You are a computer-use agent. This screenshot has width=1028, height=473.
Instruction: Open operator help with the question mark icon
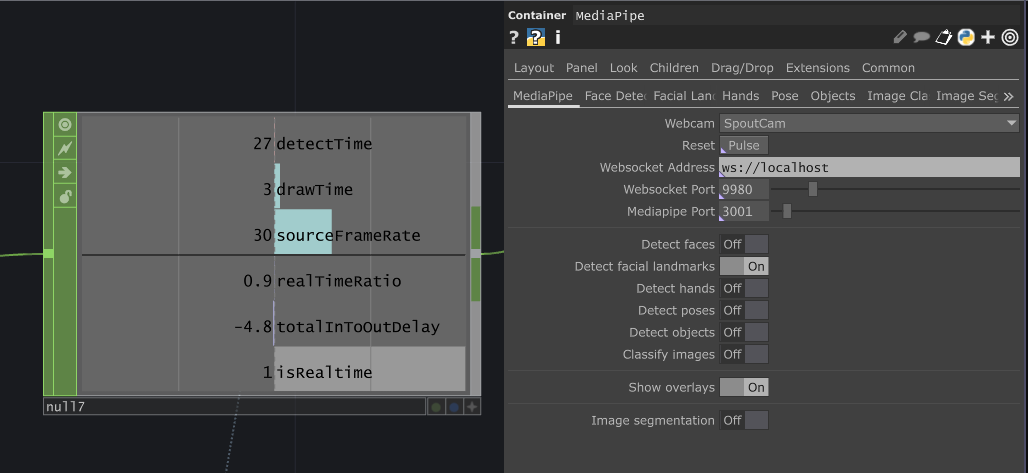click(x=514, y=37)
